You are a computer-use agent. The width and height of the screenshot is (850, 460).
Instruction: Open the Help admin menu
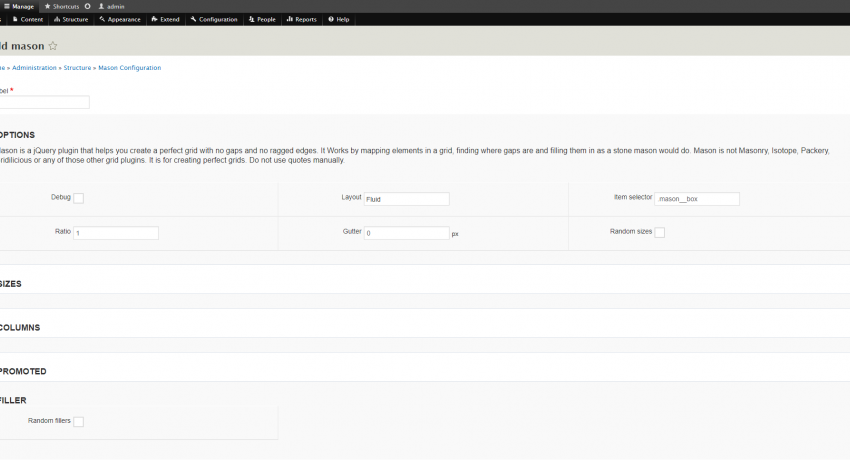[x=339, y=20]
